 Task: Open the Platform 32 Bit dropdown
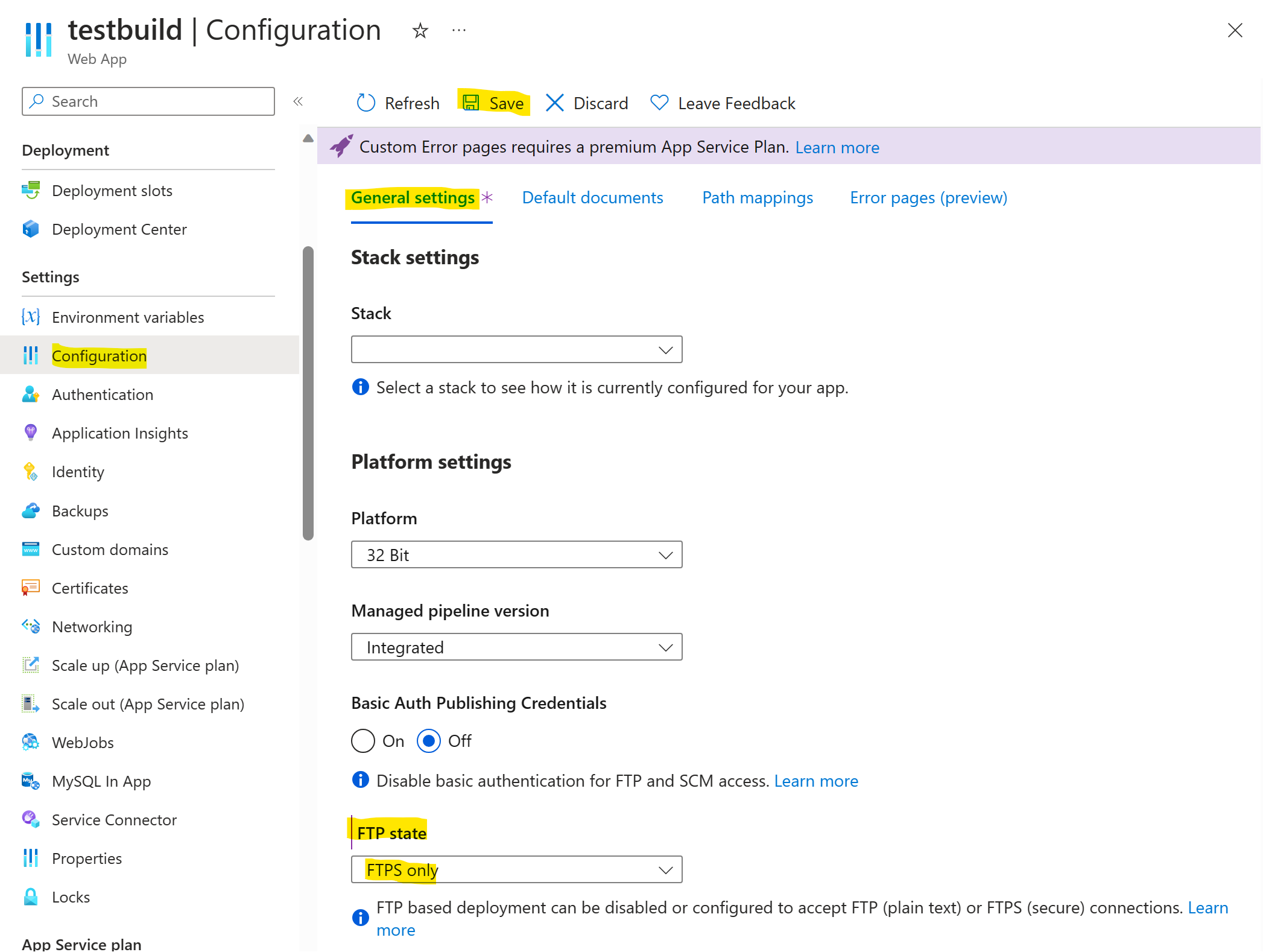pyautogui.click(x=516, y=555)
